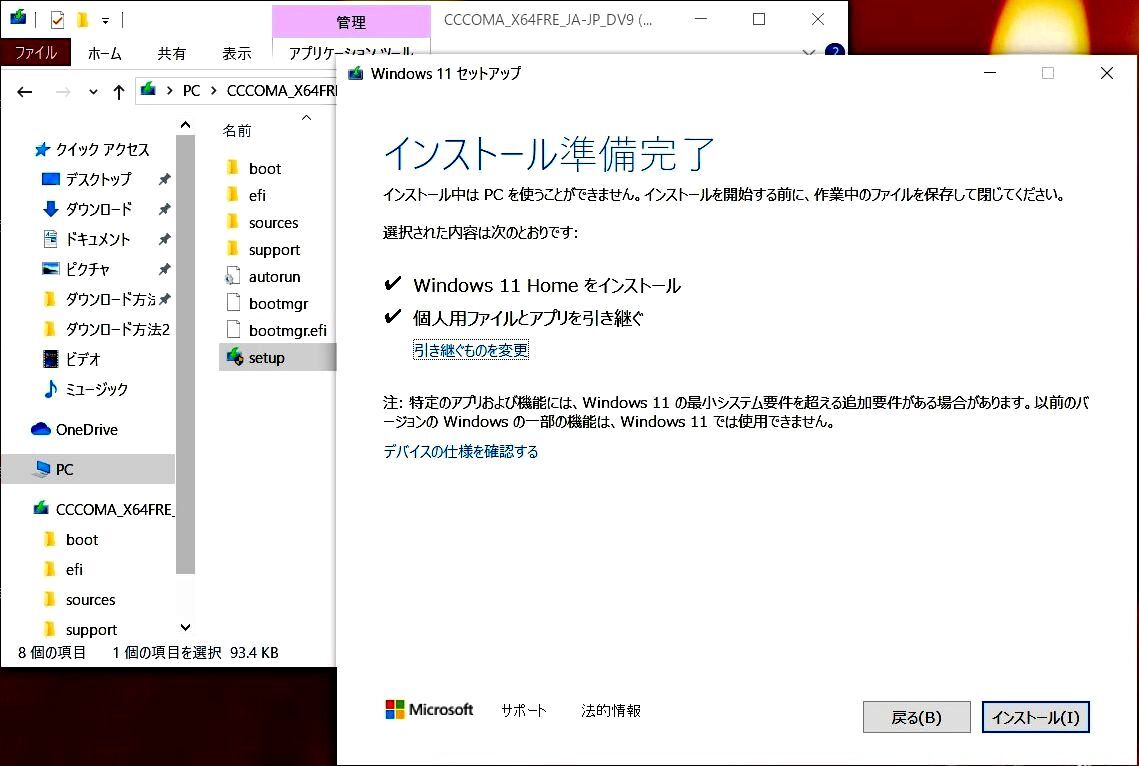Select the 管理 contextual tab
1139x766 pixels.
[351, 22]
